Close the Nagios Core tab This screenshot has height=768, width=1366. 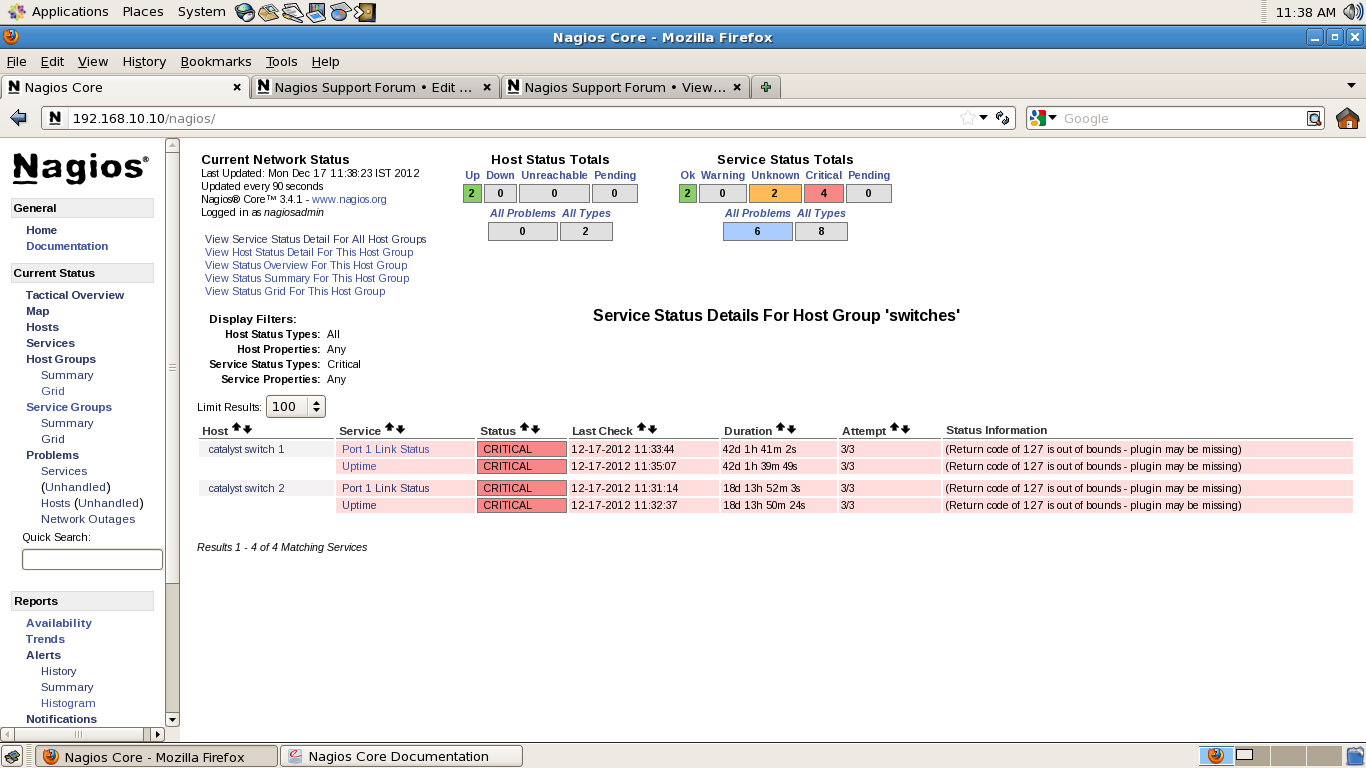pyautogui.click(x=237, y=87)
